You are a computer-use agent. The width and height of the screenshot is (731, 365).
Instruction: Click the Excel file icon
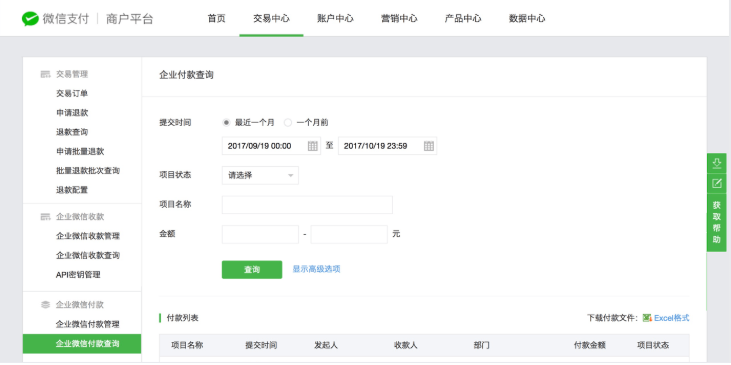[x=647, y=318]
